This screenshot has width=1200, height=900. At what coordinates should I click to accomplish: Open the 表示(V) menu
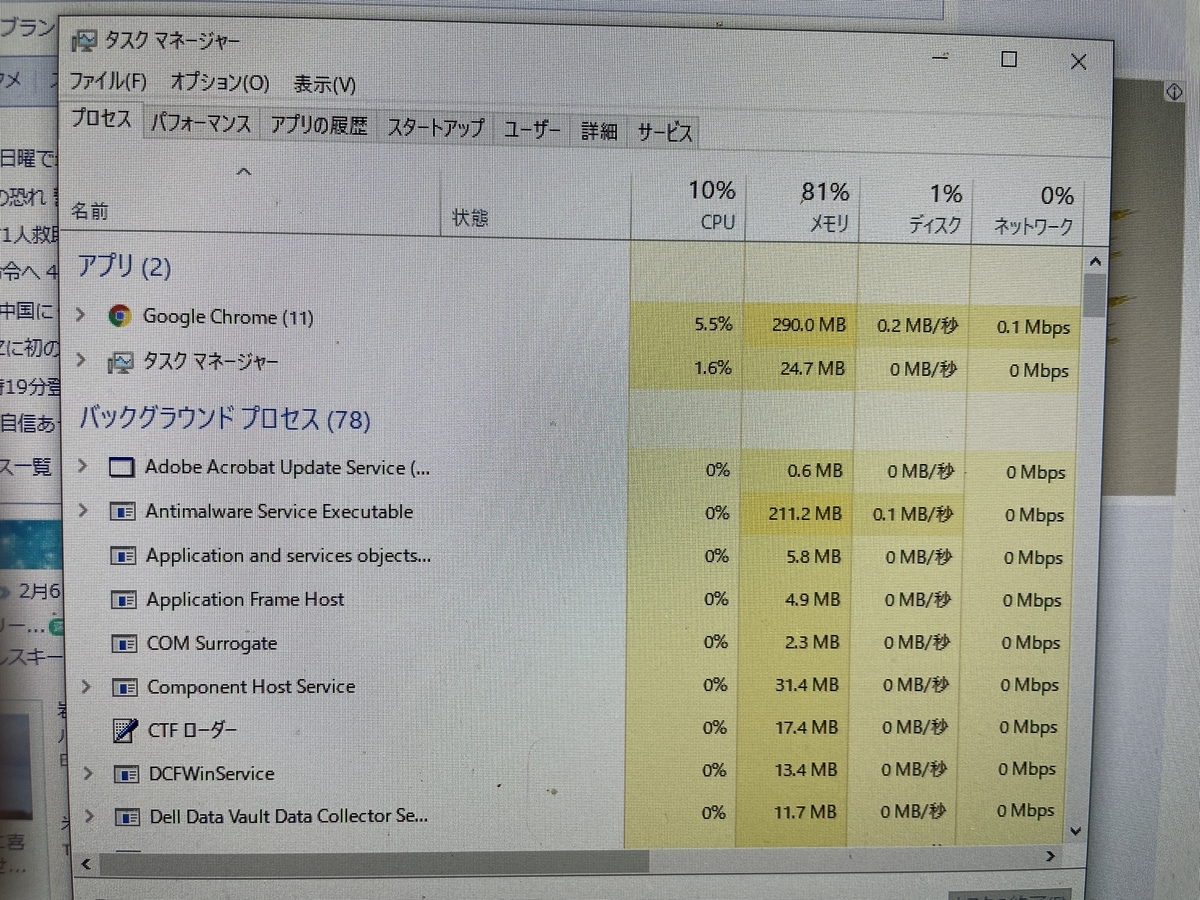click(x=325, y=84)
